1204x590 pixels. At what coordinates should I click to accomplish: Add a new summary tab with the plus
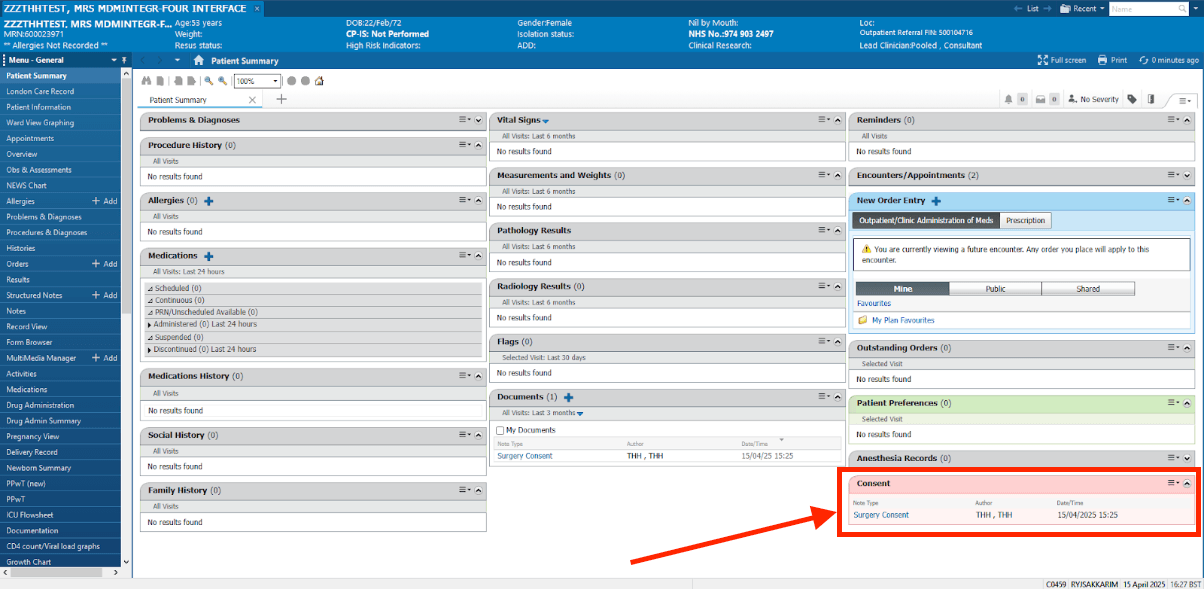pyautogui.click(x=281, y=99)
